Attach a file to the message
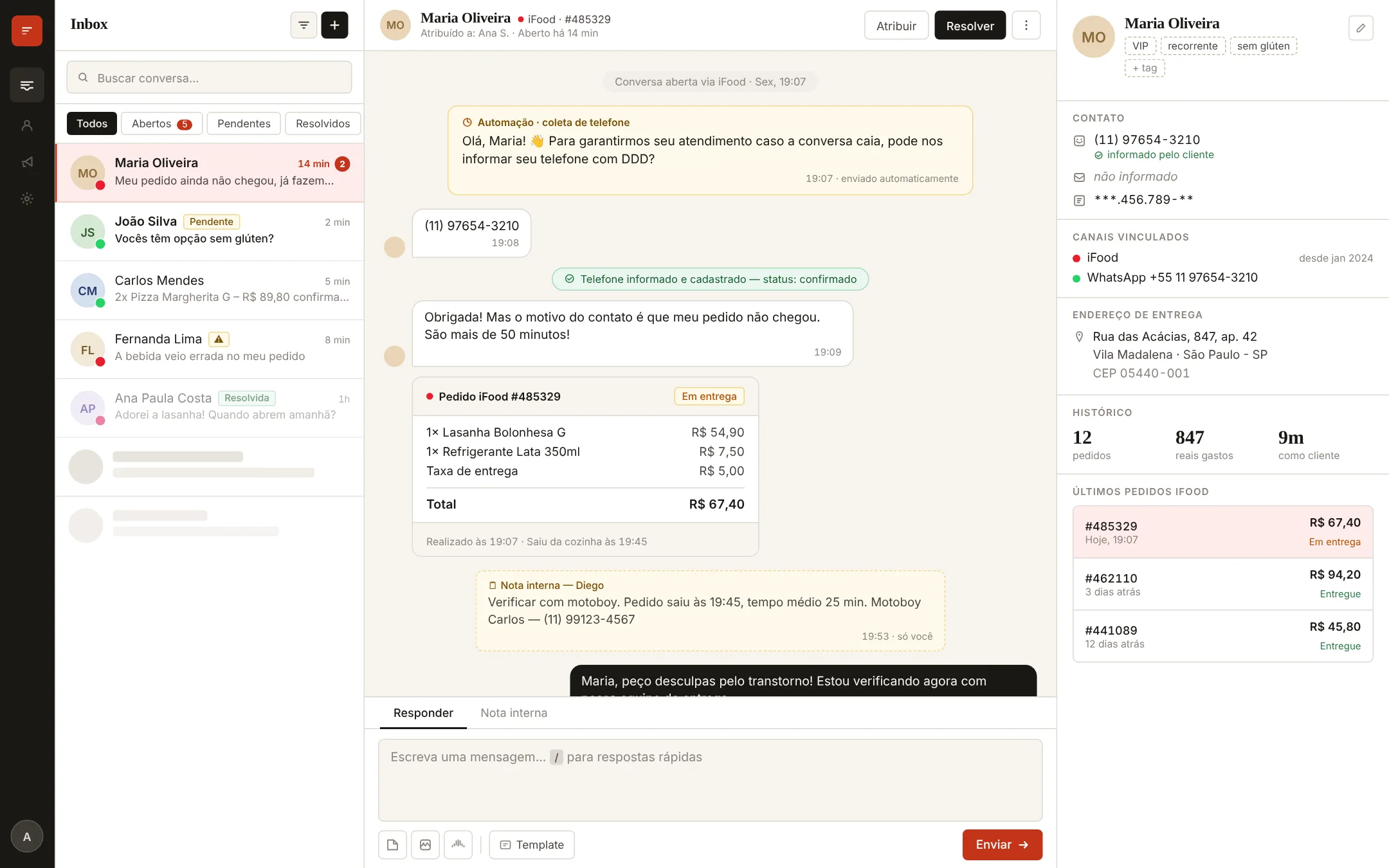The width and height of the screenshot is (1389, 868). [392, 845]
